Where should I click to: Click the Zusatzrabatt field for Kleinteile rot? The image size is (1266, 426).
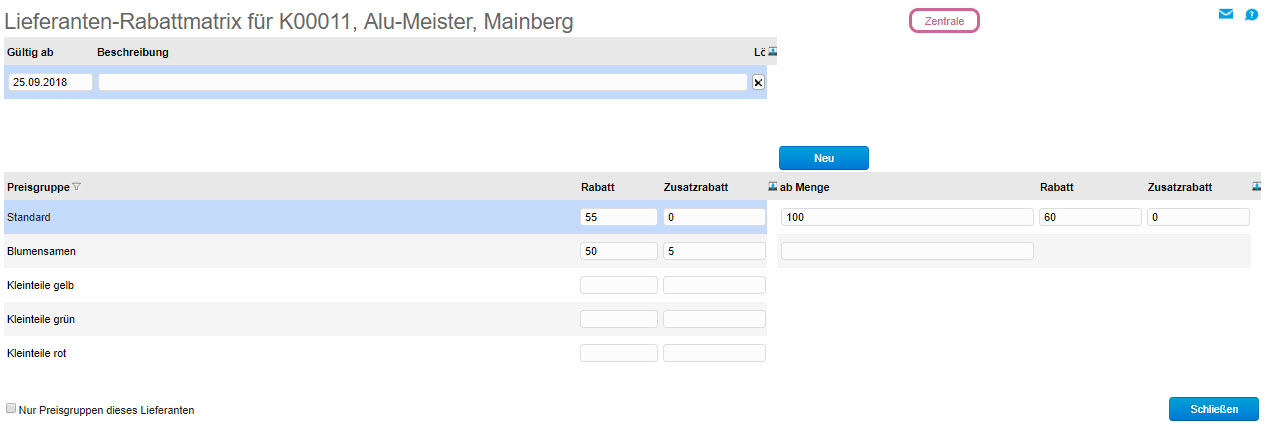(713, 353)
